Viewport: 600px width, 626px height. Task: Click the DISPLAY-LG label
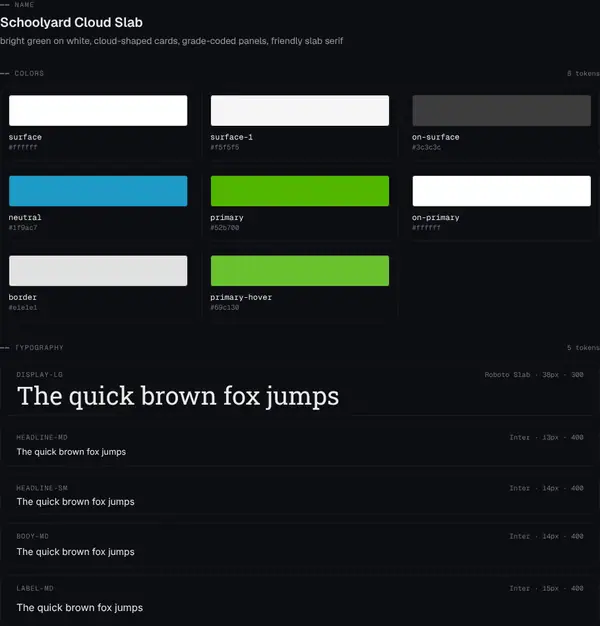(x=40, y=375)
